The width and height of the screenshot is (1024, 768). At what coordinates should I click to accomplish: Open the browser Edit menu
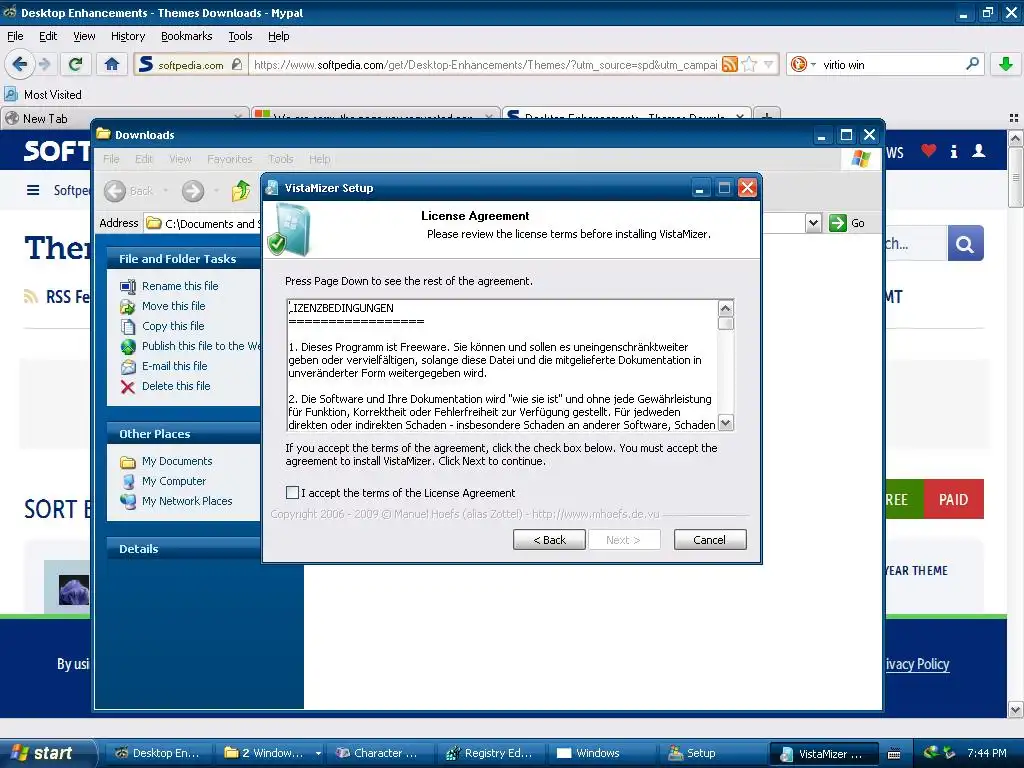(48, 36)
